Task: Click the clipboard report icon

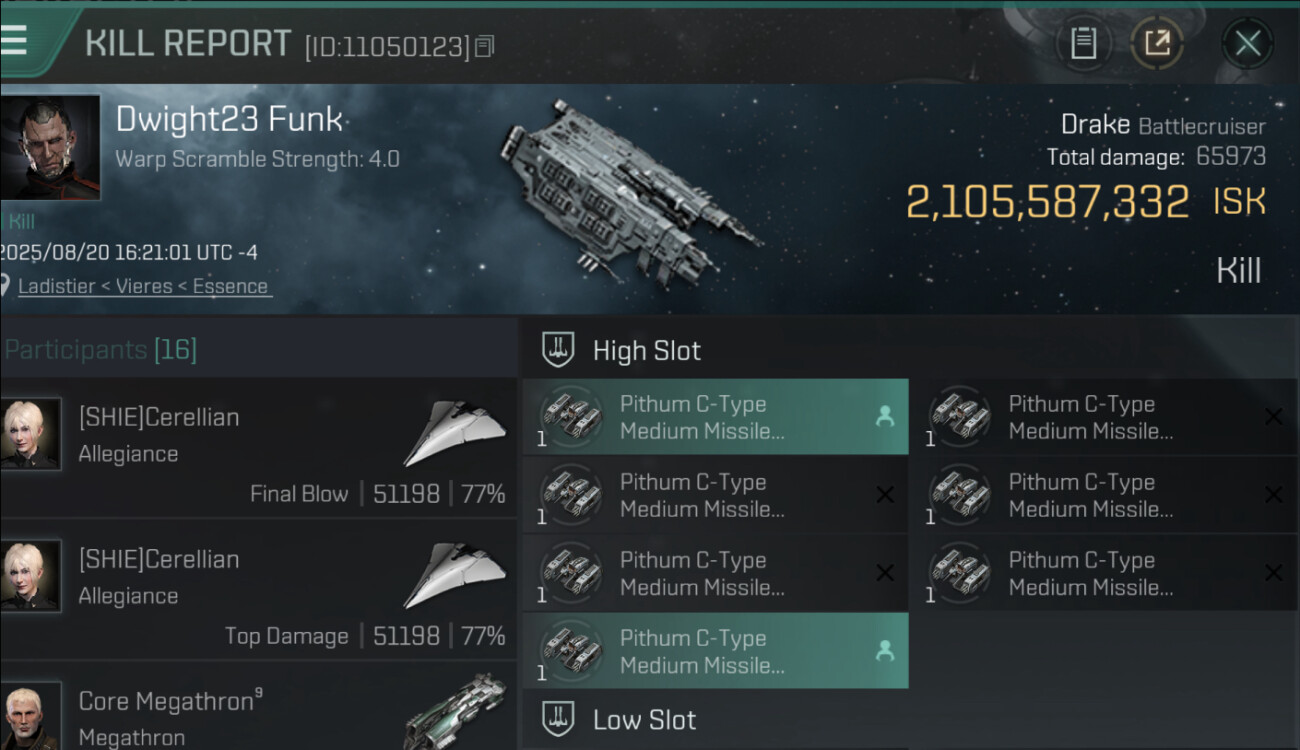Action: click(1083, 43)
